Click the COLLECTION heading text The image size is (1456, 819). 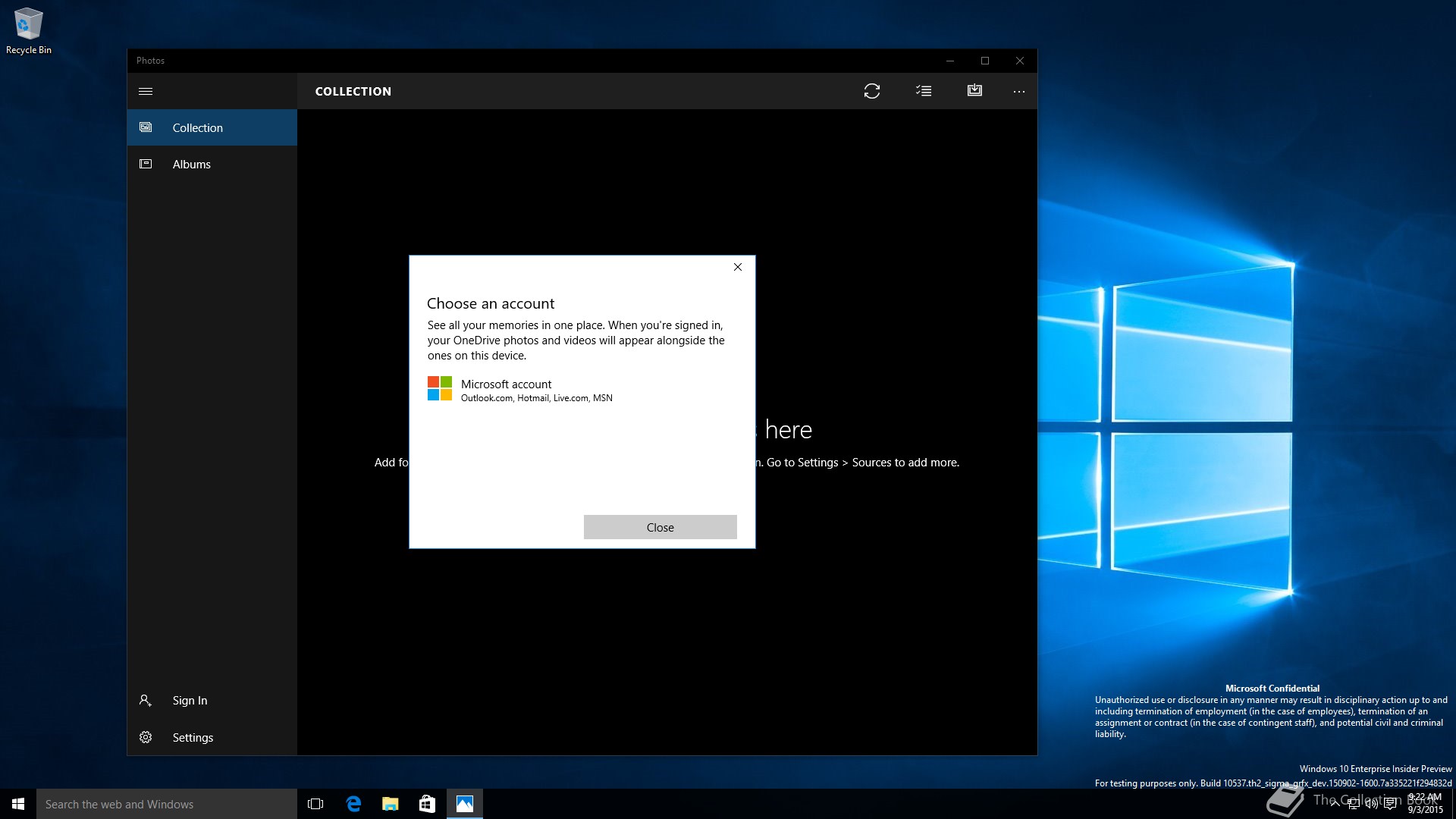pos(353,91)
